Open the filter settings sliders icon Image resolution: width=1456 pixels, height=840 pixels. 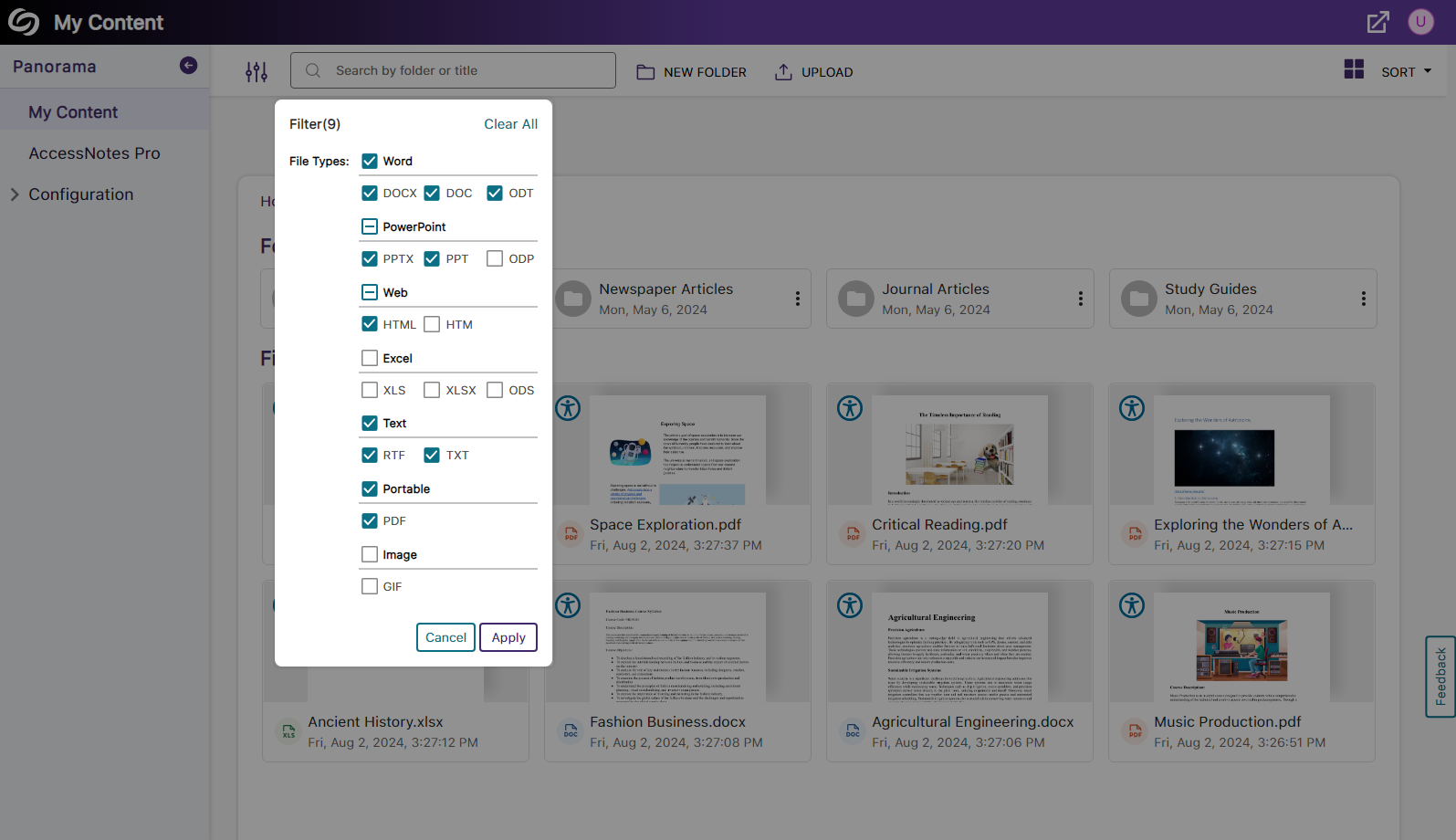pos(257,71)
